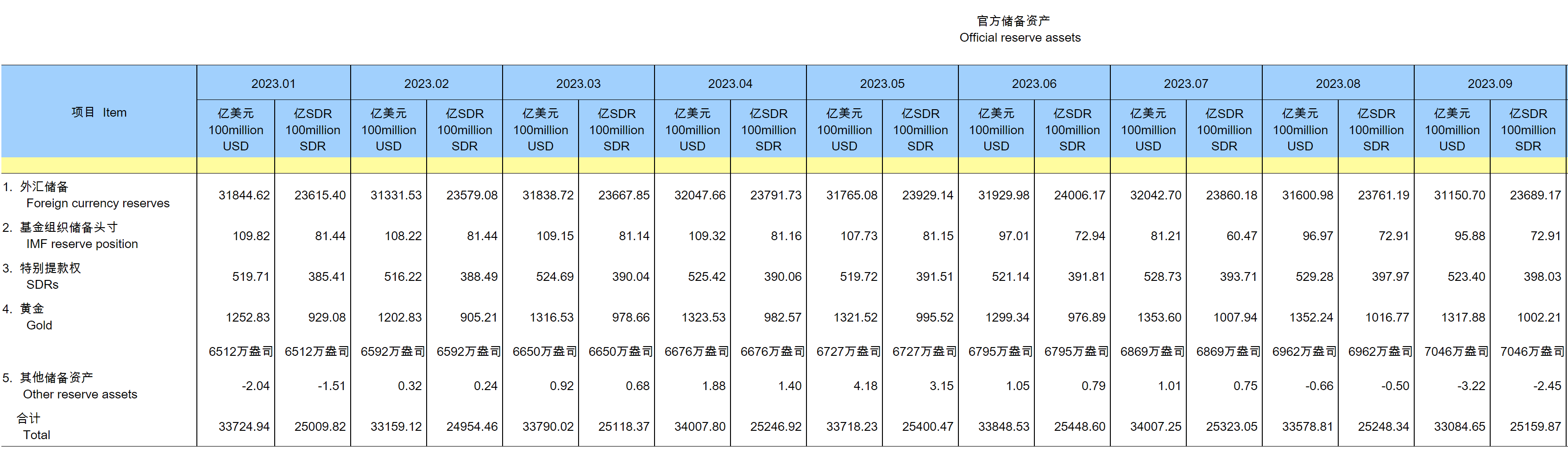Click cell value 23929.14

(x=928, y=195)
